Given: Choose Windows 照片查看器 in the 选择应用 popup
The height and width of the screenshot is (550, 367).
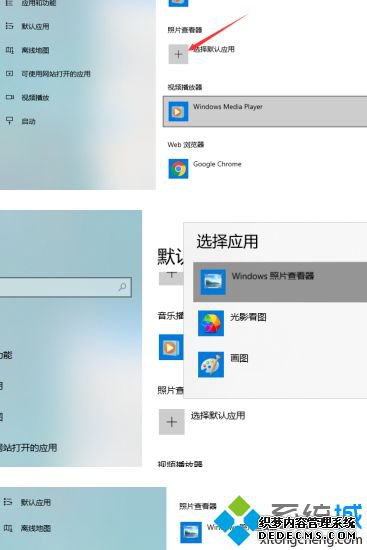Looking at the screenshot, I should pos(280,282).
